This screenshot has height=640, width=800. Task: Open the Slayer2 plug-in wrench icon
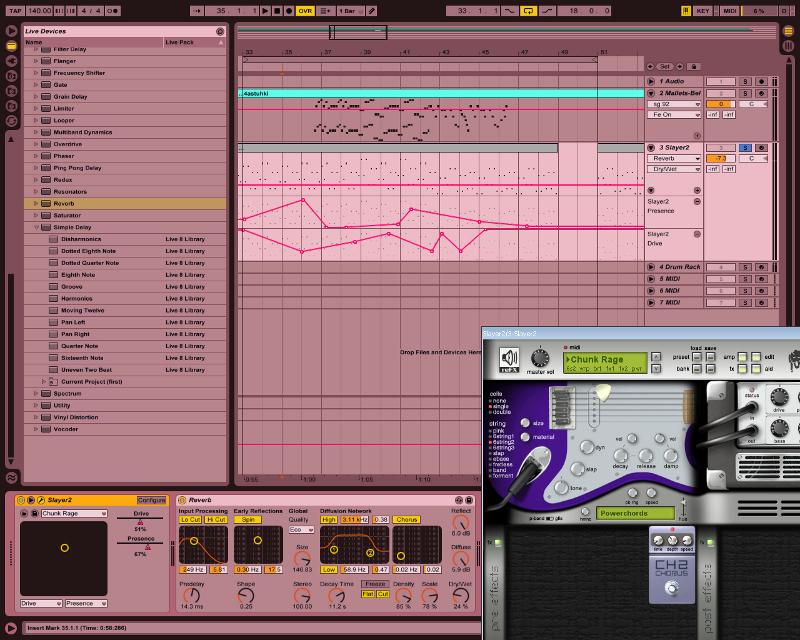coord(41,500)
